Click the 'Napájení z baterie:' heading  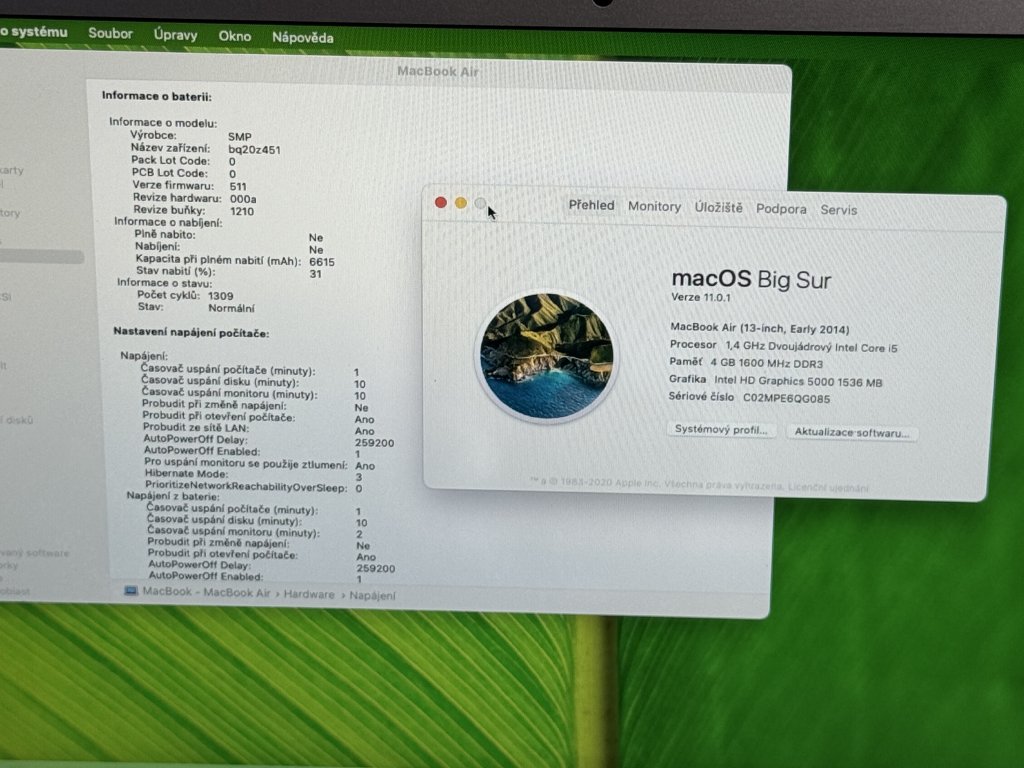(x=173, y=496)
